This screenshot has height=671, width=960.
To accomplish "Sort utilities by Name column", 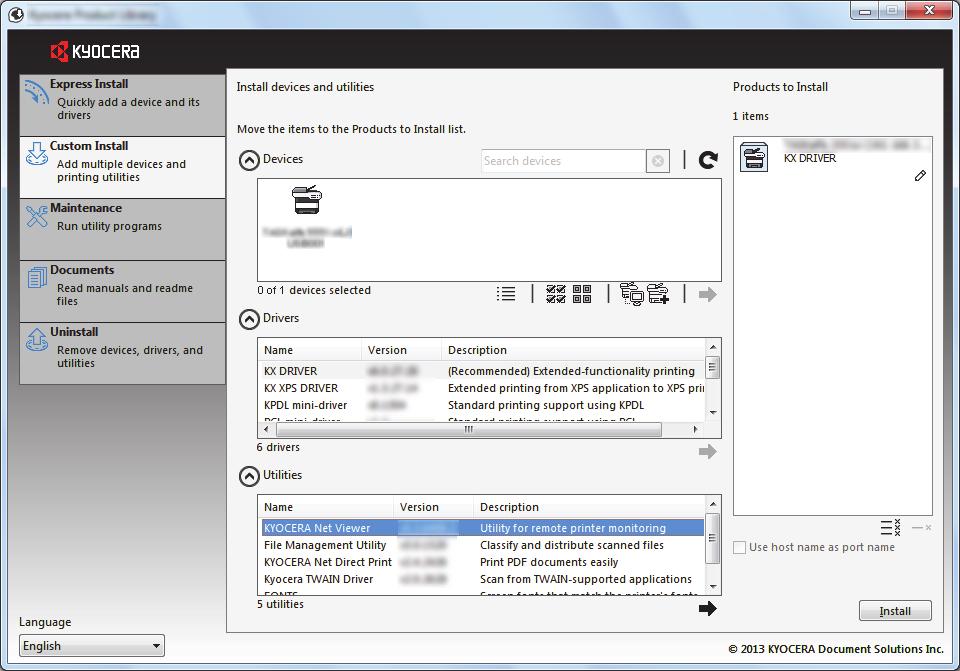I will point(326,507).
